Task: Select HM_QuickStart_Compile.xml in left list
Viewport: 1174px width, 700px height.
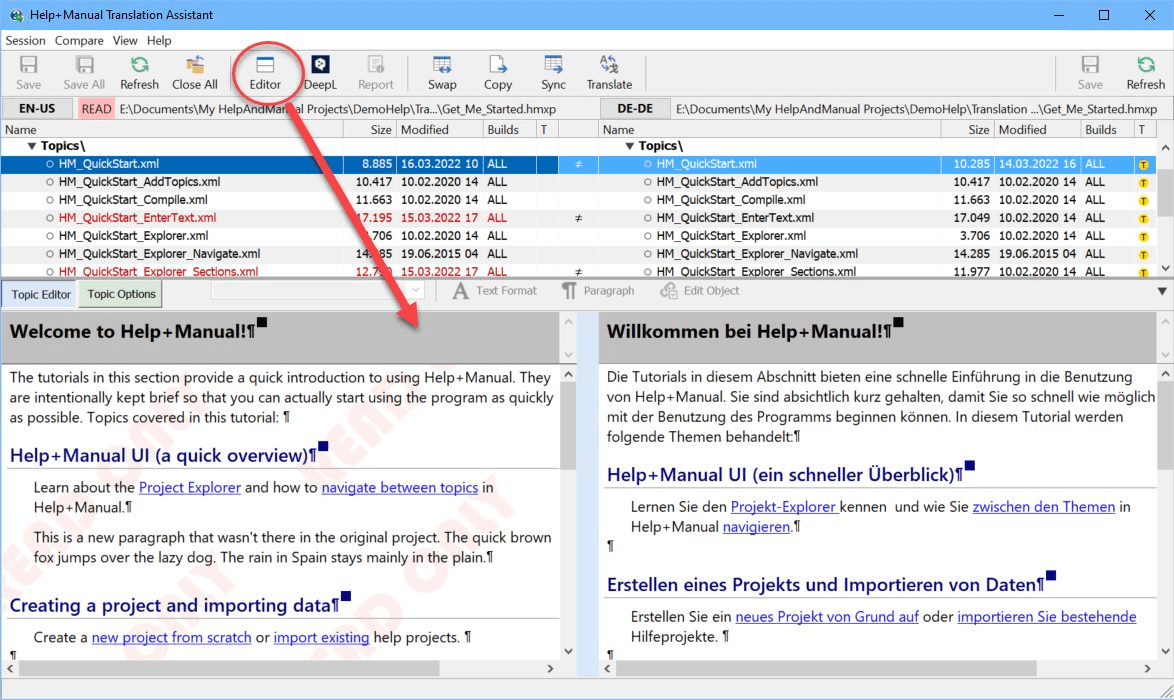Action: [133, 200]
